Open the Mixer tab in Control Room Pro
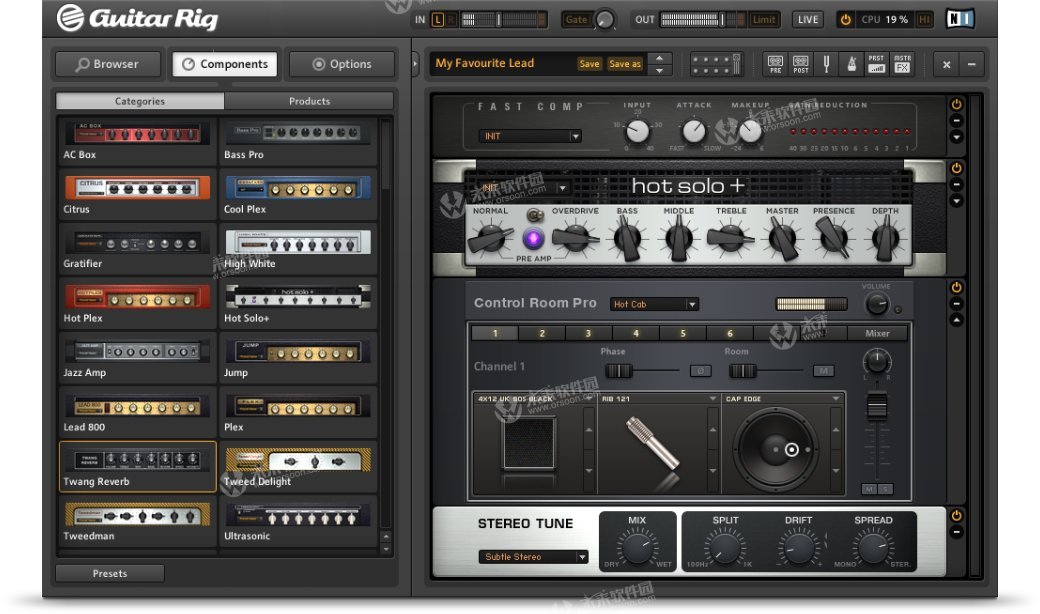 877,333
